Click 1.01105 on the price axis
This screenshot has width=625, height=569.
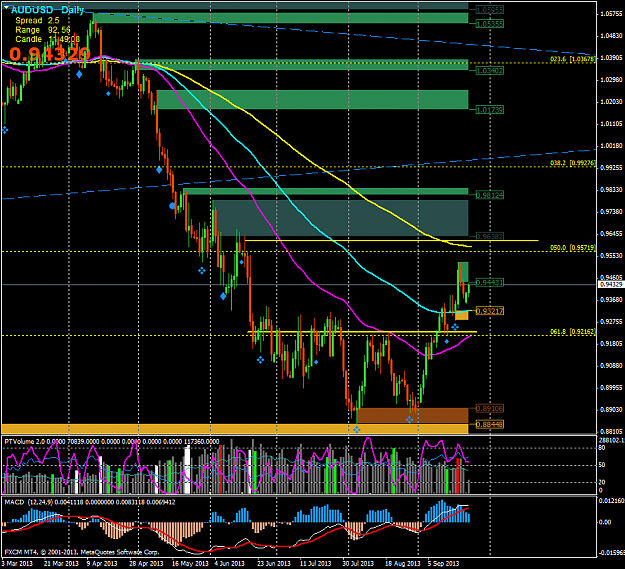[x=611, y=124]
